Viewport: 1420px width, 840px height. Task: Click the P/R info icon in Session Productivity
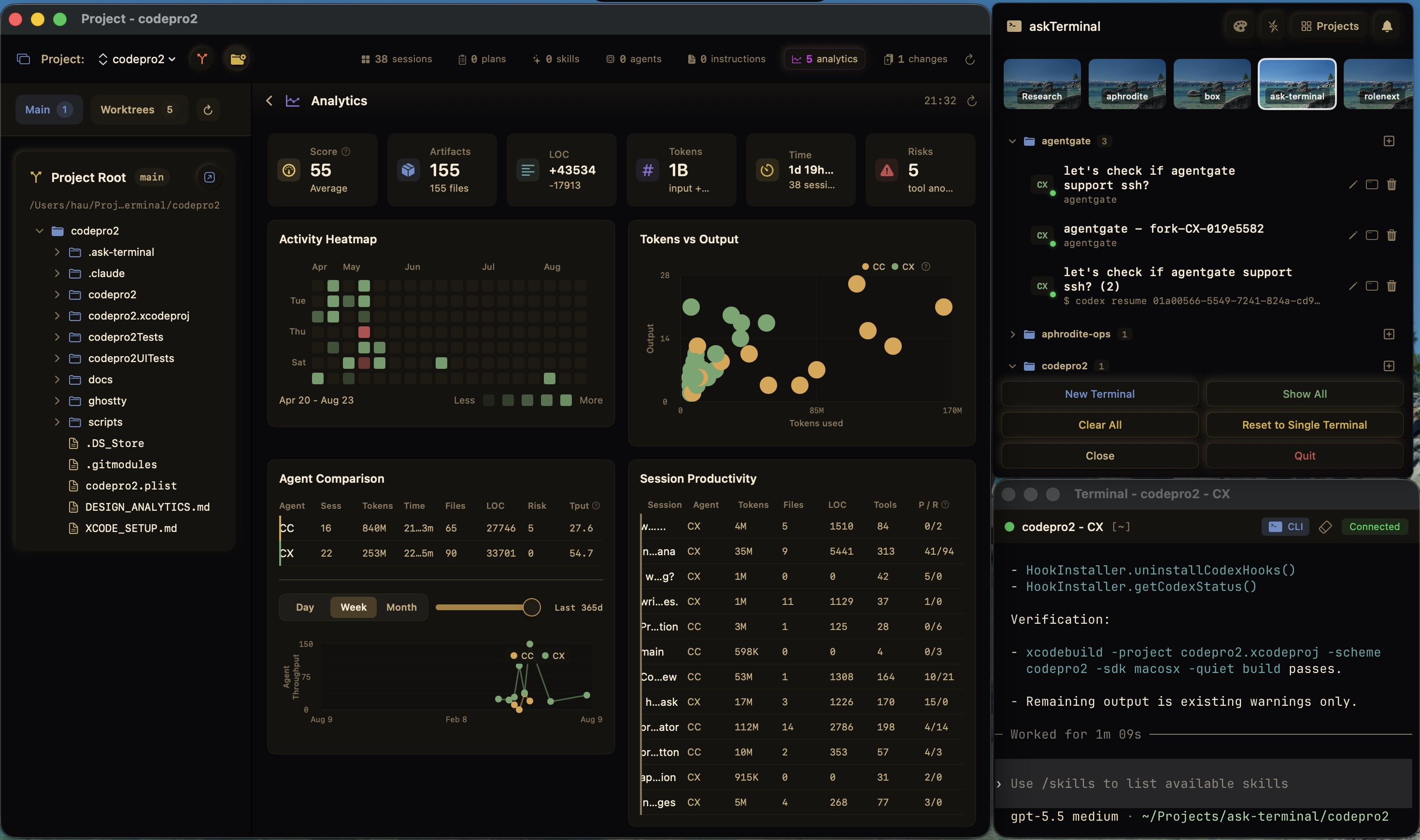click(945, 504)
